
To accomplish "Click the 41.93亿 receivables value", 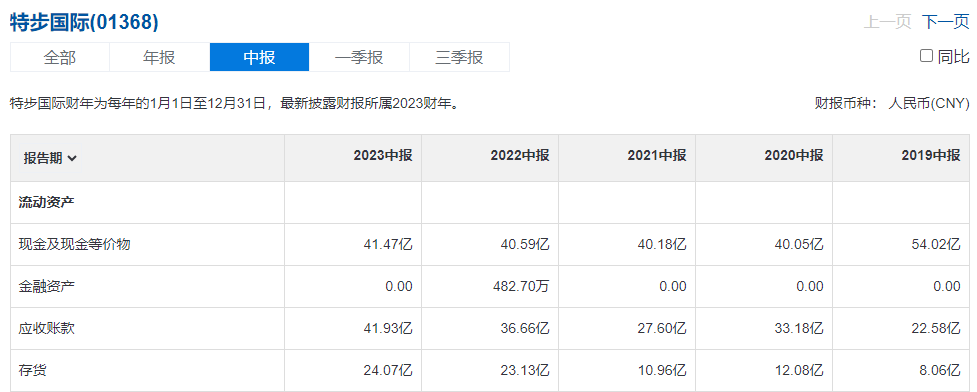I will click(388, 328).
